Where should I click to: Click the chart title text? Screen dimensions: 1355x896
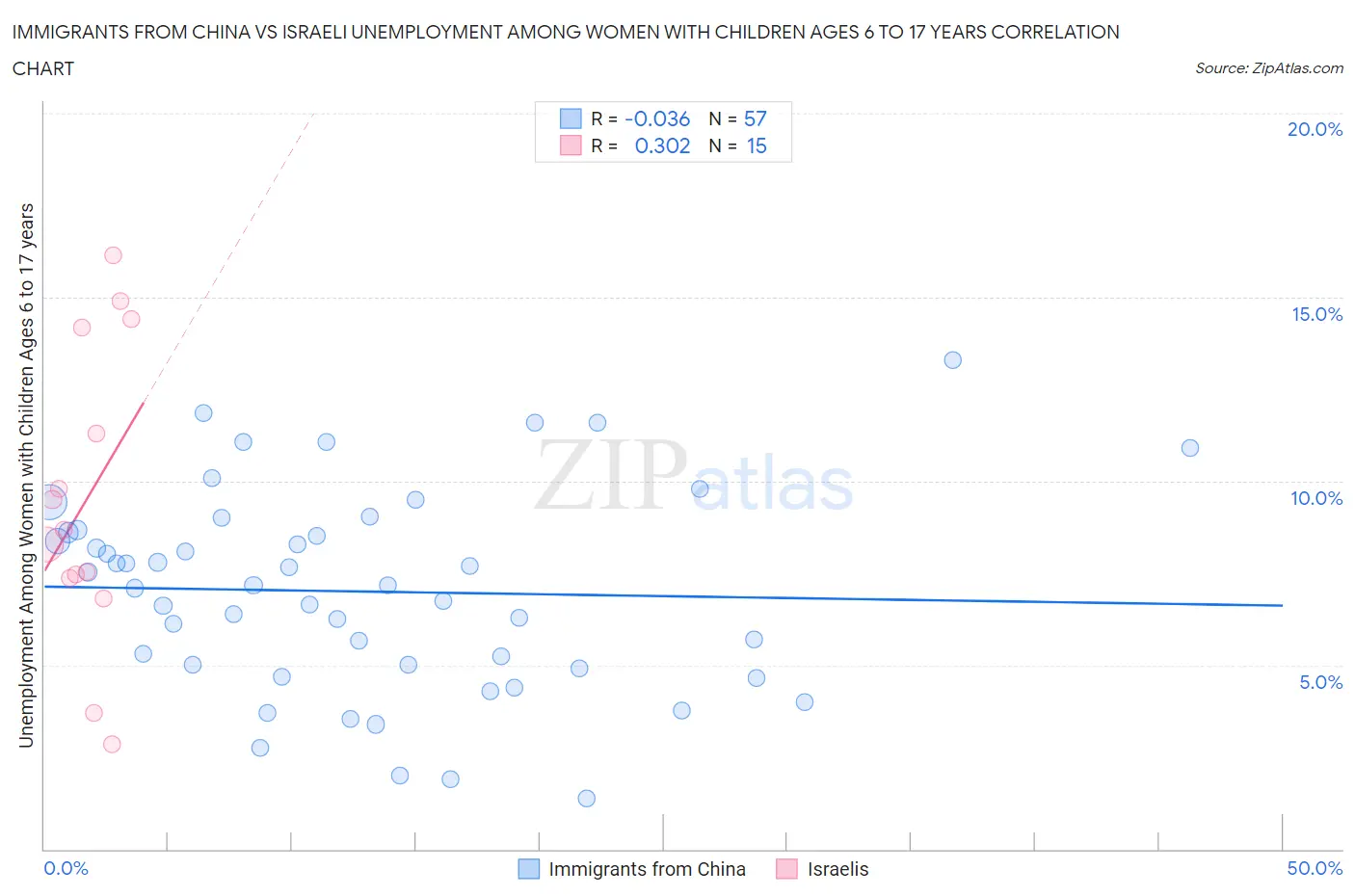(566, 50)
